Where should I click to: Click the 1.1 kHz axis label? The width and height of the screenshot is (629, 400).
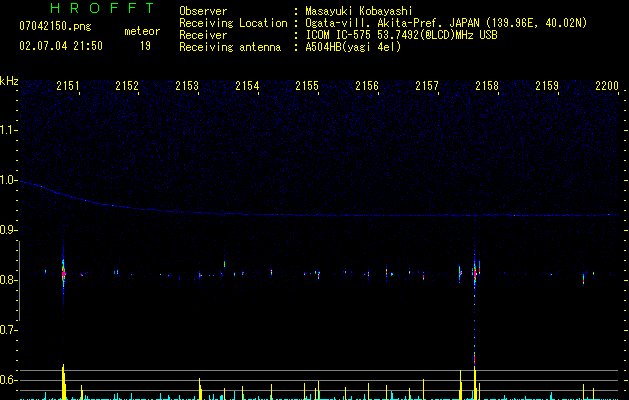[x=8, y=130]
